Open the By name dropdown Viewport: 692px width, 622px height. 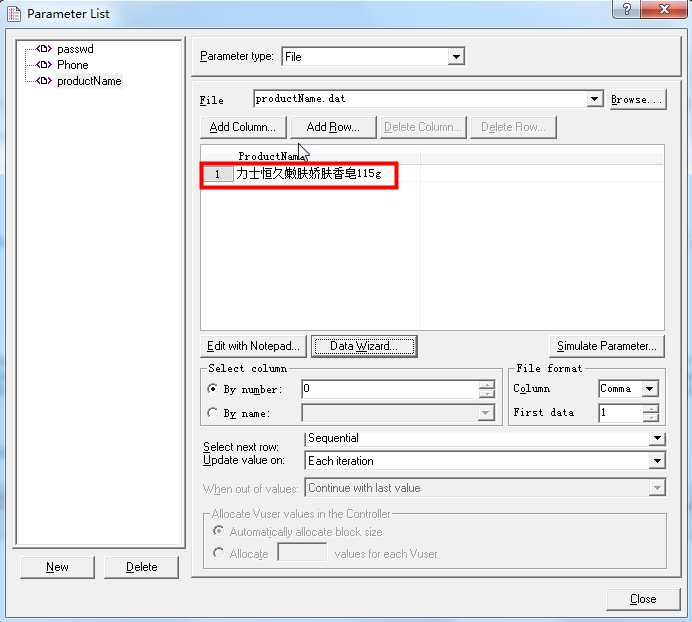(485, 413)
